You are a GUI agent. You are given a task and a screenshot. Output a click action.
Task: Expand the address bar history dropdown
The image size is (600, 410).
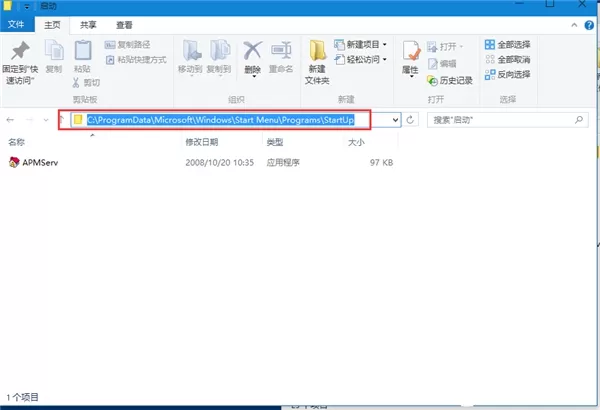click(x=396, y=120)
